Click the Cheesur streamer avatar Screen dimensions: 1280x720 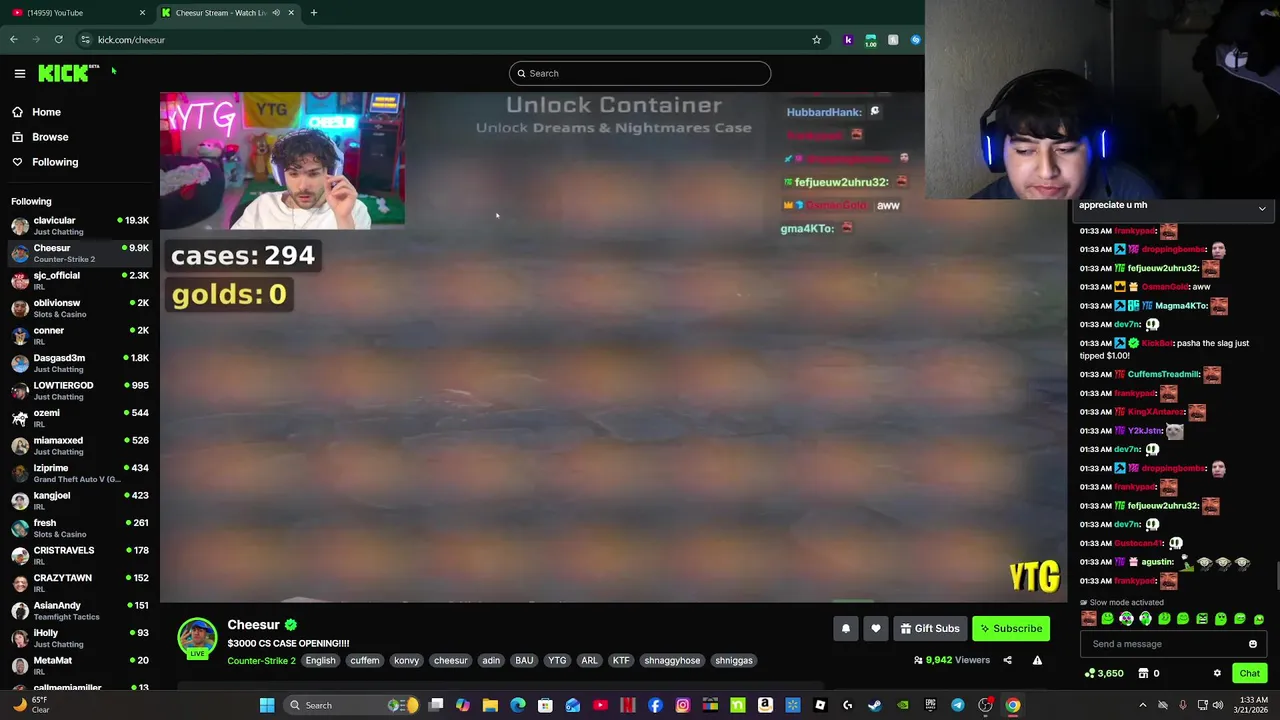click(197, 638)
